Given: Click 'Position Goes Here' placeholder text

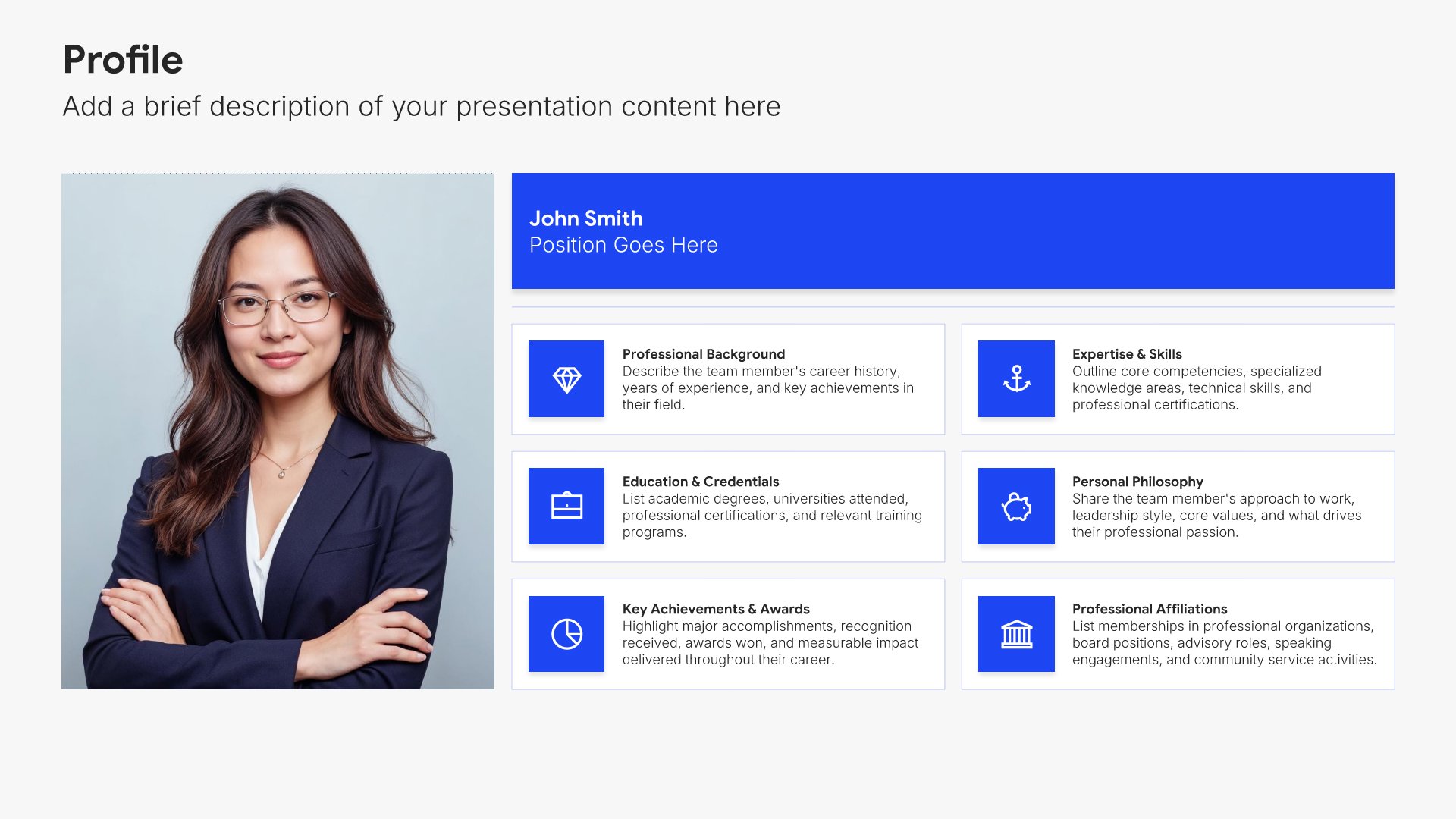Looking at the screenshot, I should pyautogui.click(x=623, y=245).
